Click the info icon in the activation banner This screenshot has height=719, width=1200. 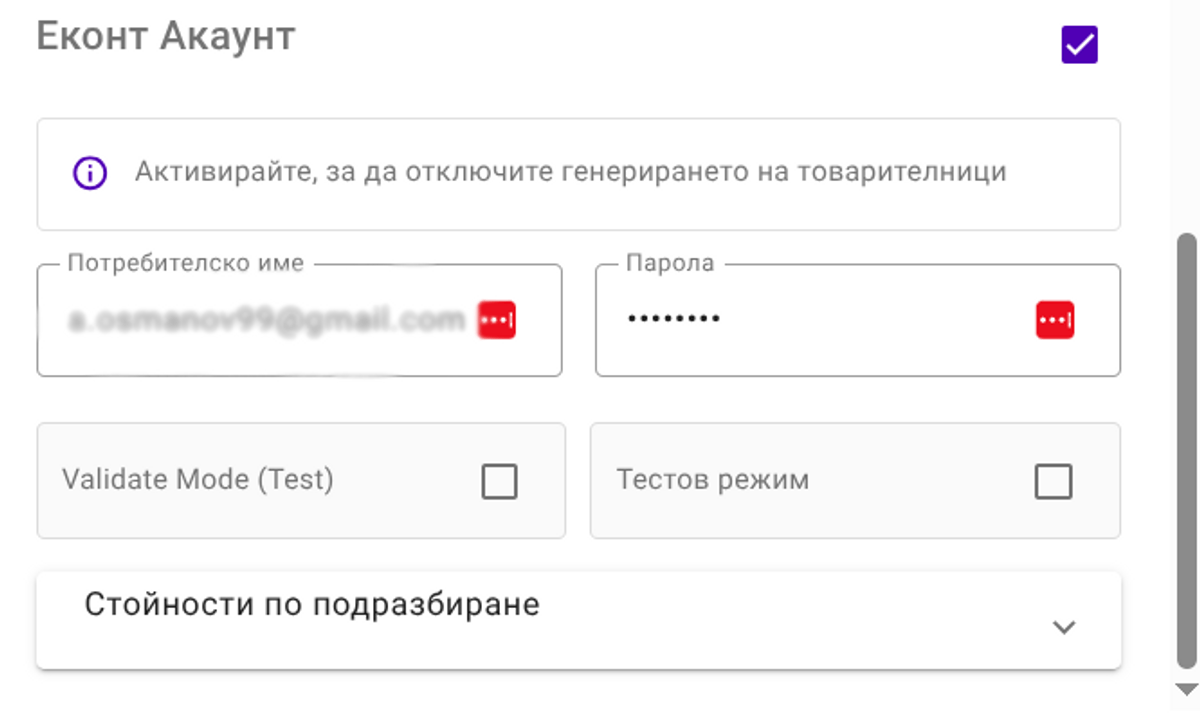[91, 173]
